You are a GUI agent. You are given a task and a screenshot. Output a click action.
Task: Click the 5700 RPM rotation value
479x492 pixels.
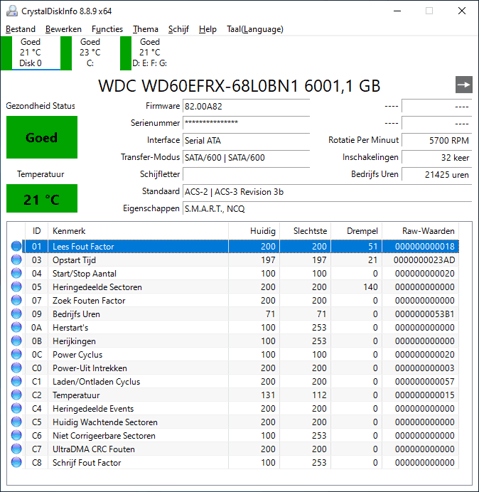coord(436,140)
